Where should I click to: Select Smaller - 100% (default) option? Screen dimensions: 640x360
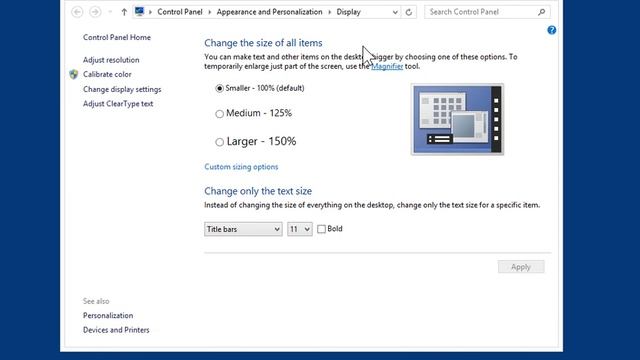pyautogui.click(x=220, y=88)
